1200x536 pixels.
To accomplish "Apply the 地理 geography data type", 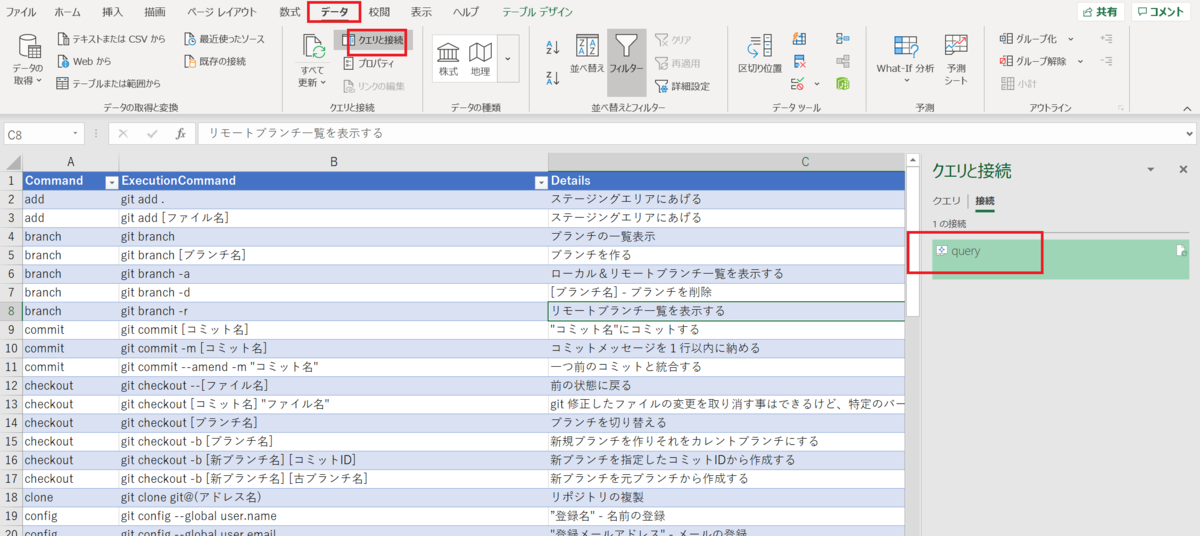I will click(x=480, y=59).
